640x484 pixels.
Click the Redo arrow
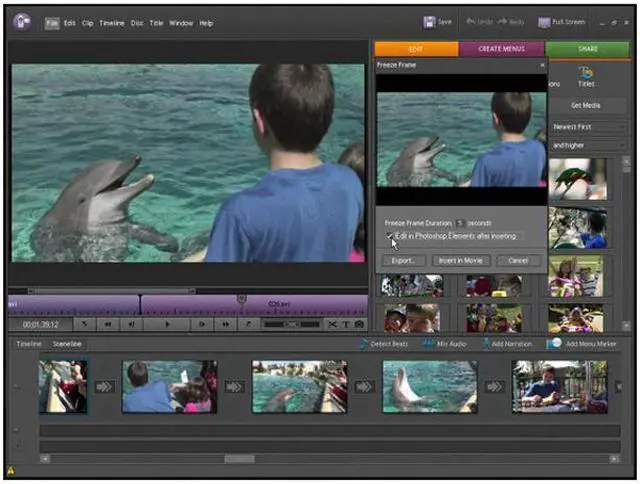(x=502, y=21)
